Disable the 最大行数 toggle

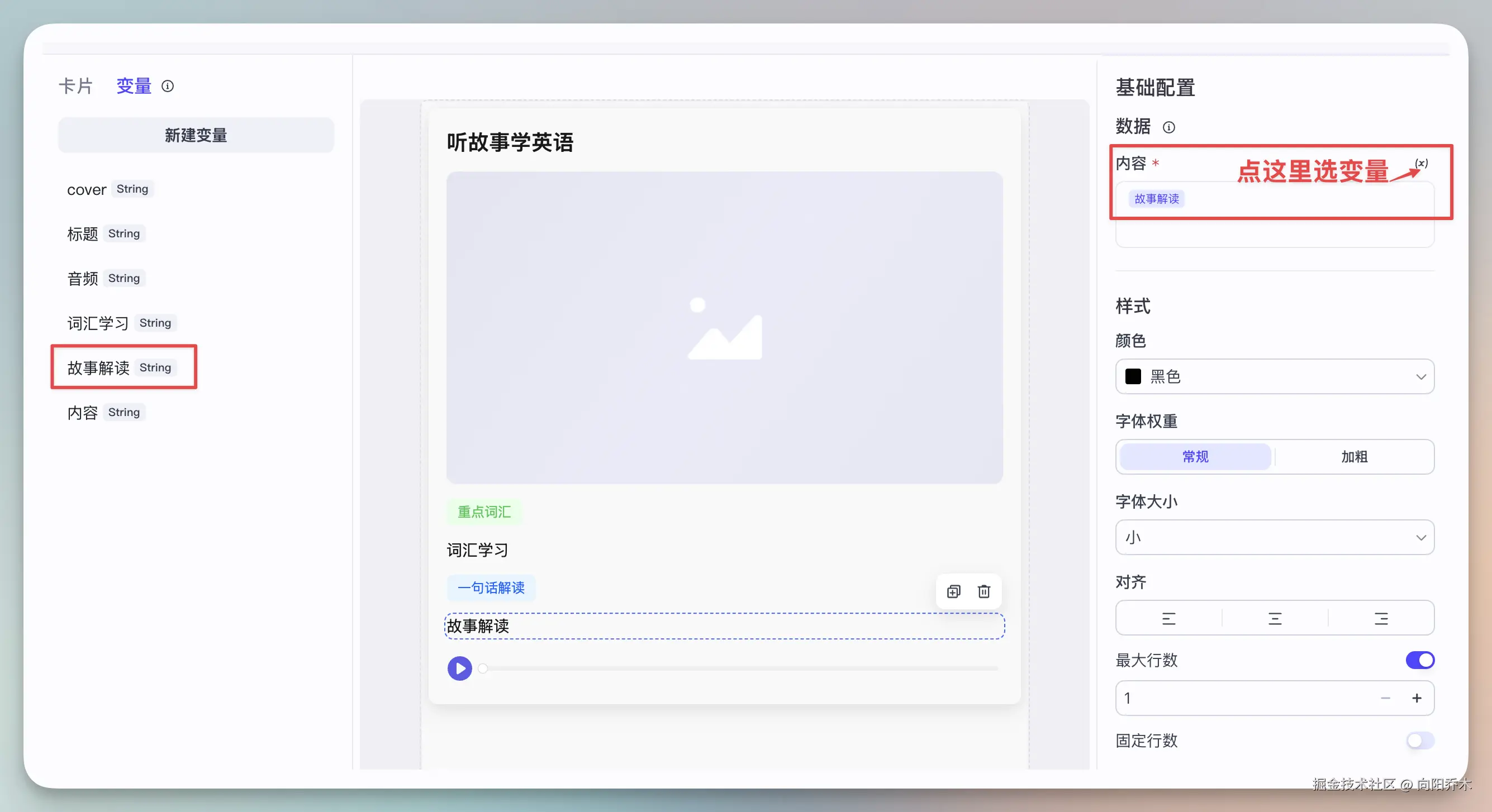pyautogui.click(x=1419, y=660)
